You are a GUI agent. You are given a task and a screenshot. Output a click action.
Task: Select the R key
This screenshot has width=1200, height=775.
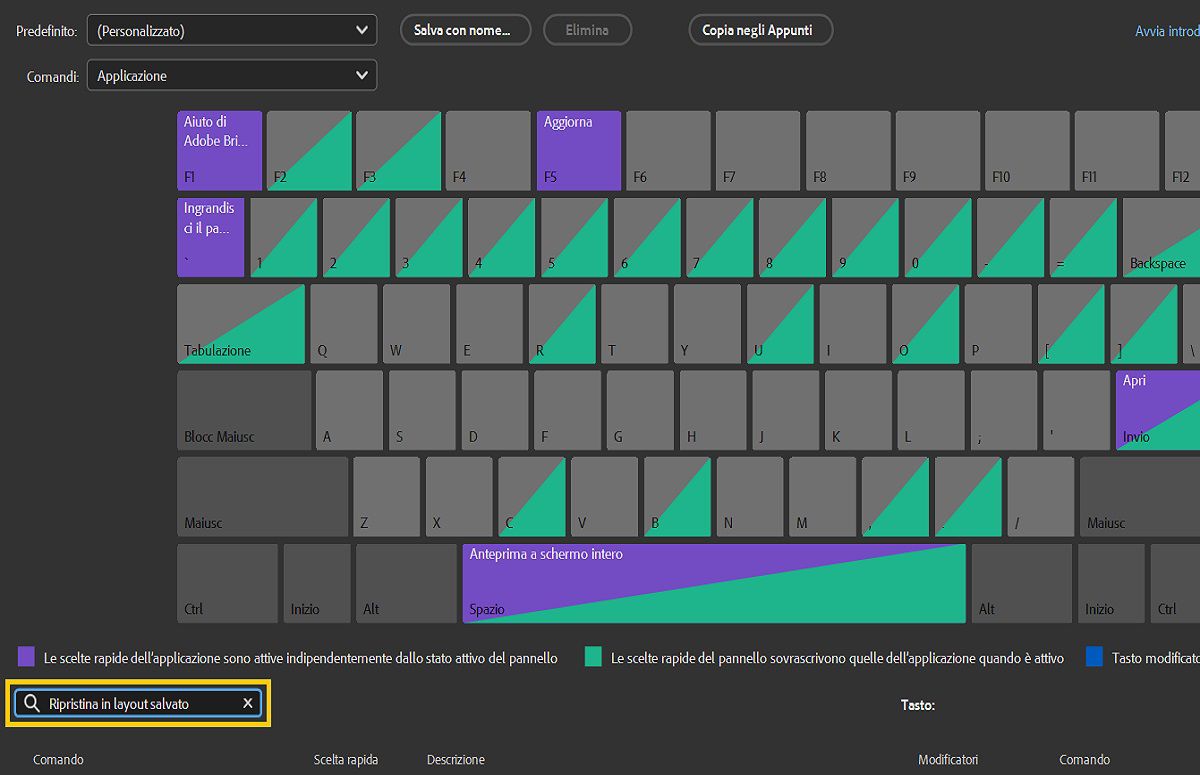(x=562, y=324)
